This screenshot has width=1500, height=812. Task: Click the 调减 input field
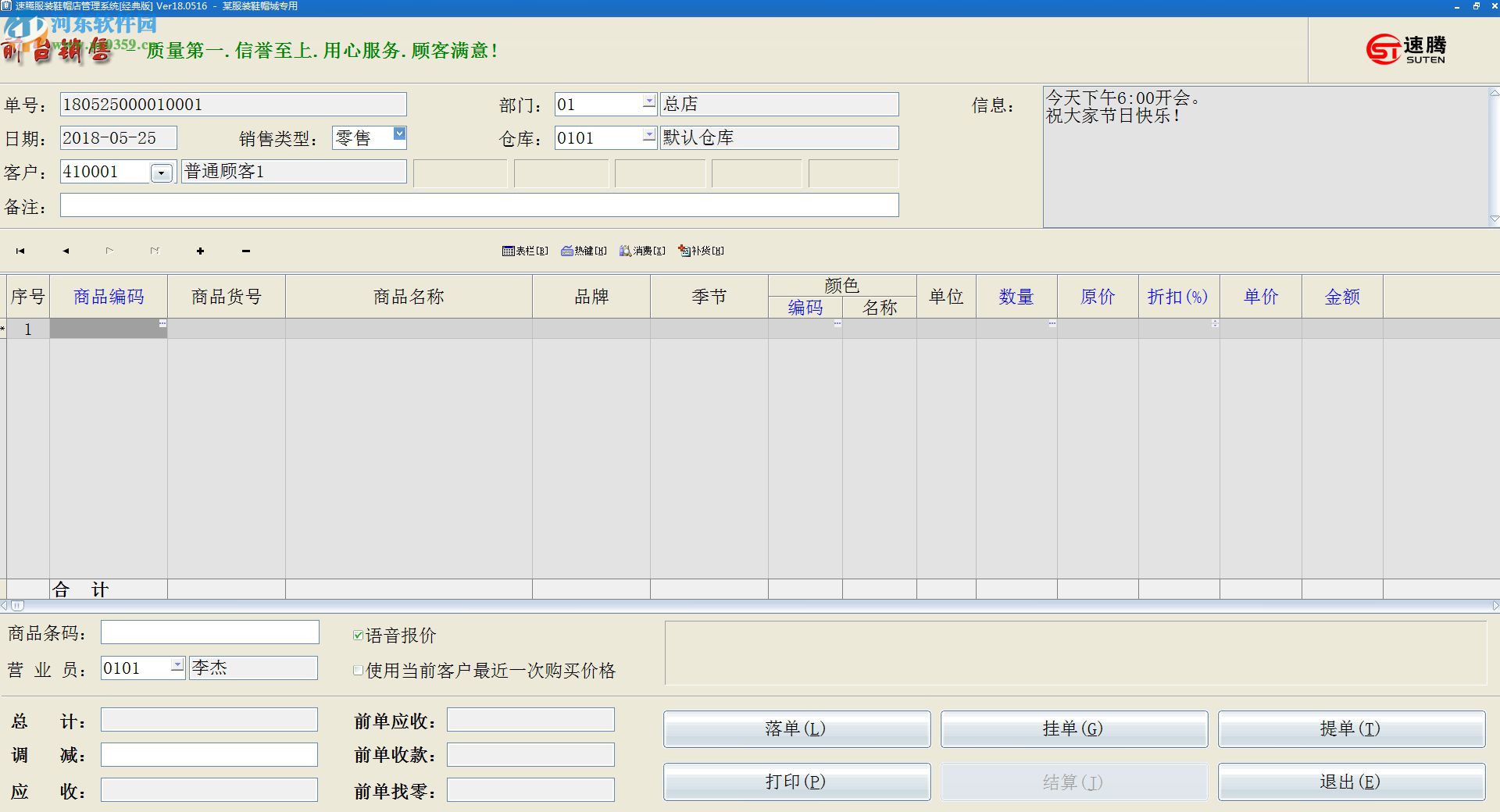point(209,754)
